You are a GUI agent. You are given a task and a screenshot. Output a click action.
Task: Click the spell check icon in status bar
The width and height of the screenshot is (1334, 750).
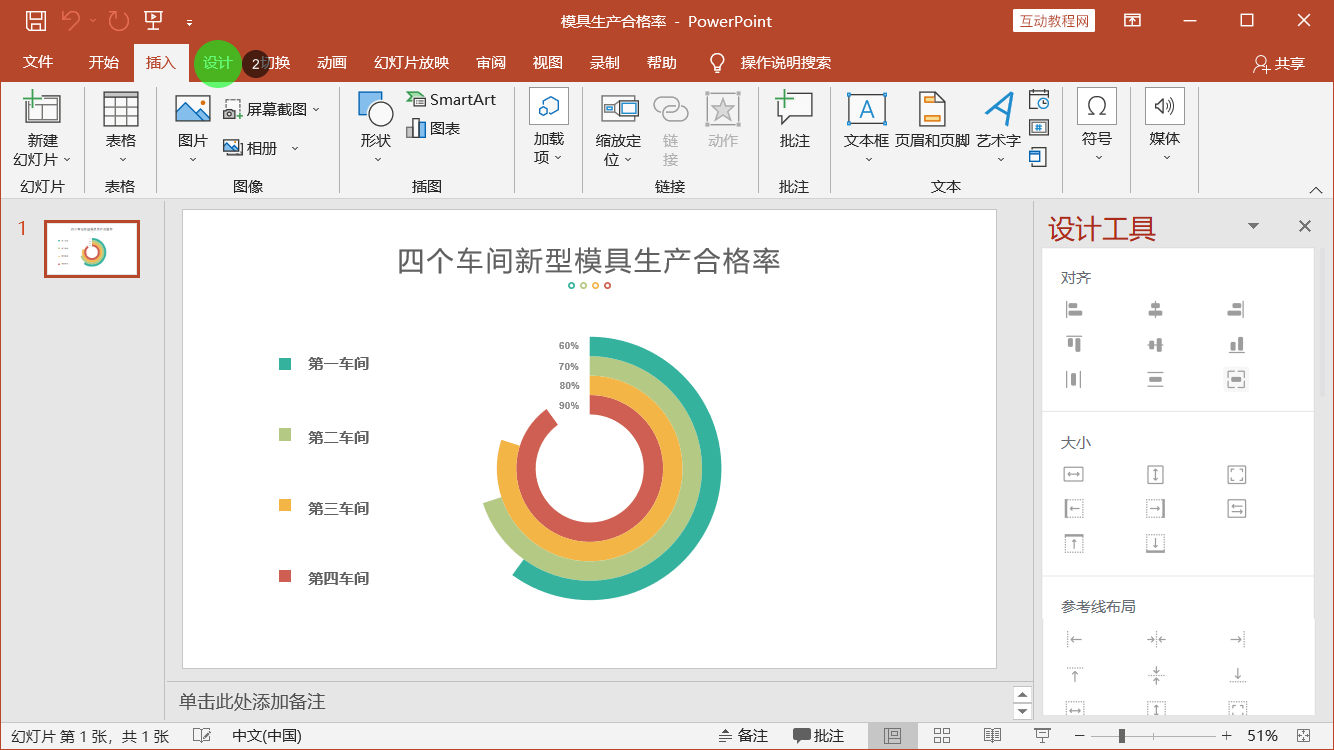[x=202, y=736]
